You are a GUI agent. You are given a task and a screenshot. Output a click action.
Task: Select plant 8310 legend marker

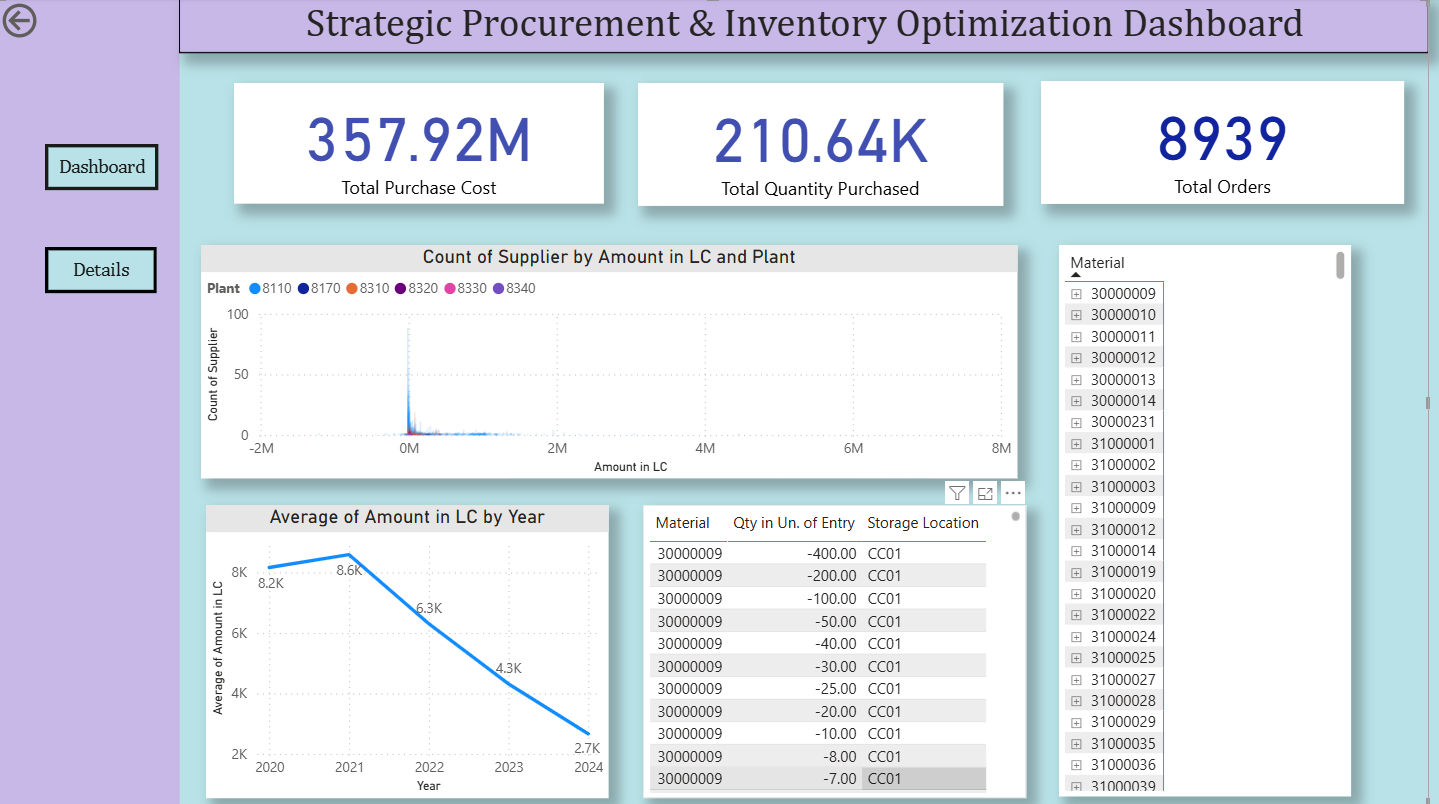[352, 289]
